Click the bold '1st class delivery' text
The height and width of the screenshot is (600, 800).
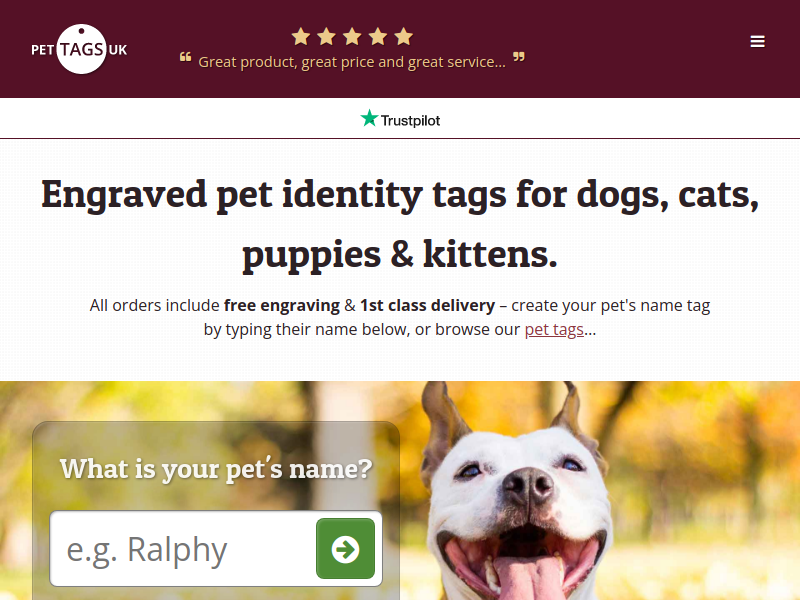428,306
